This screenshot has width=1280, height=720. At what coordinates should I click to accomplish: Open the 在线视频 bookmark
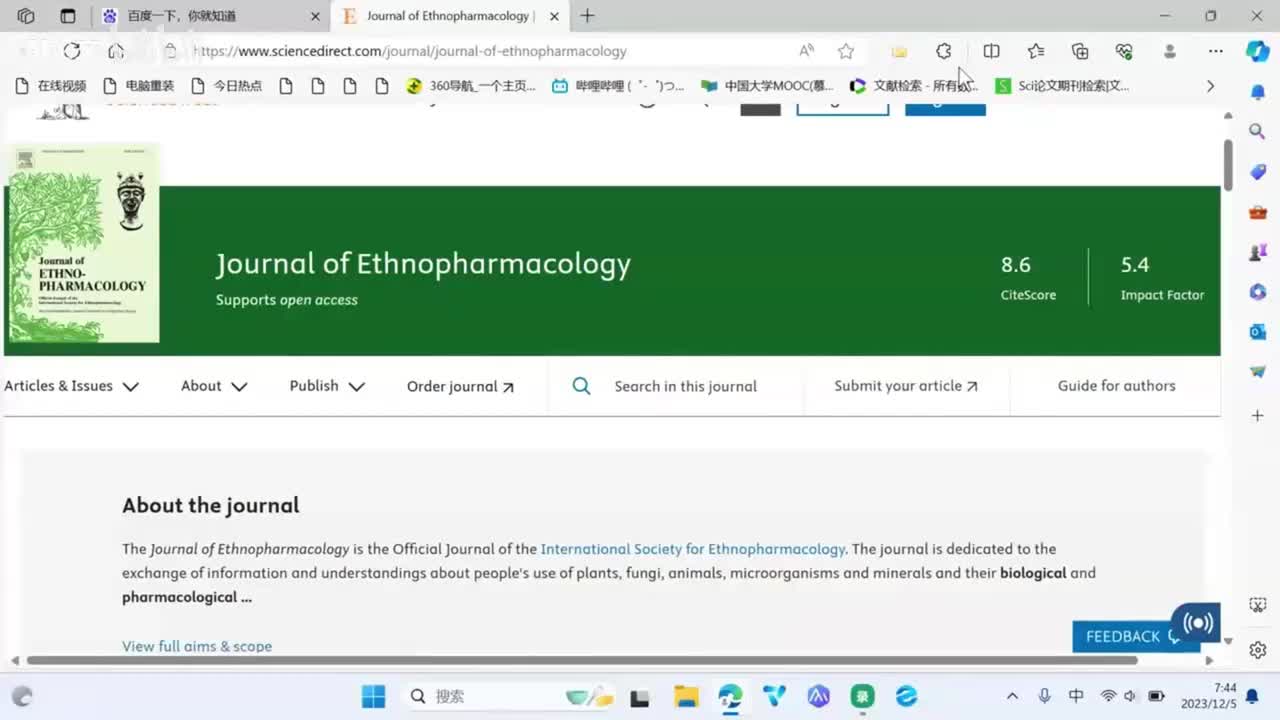pos(51,86)
